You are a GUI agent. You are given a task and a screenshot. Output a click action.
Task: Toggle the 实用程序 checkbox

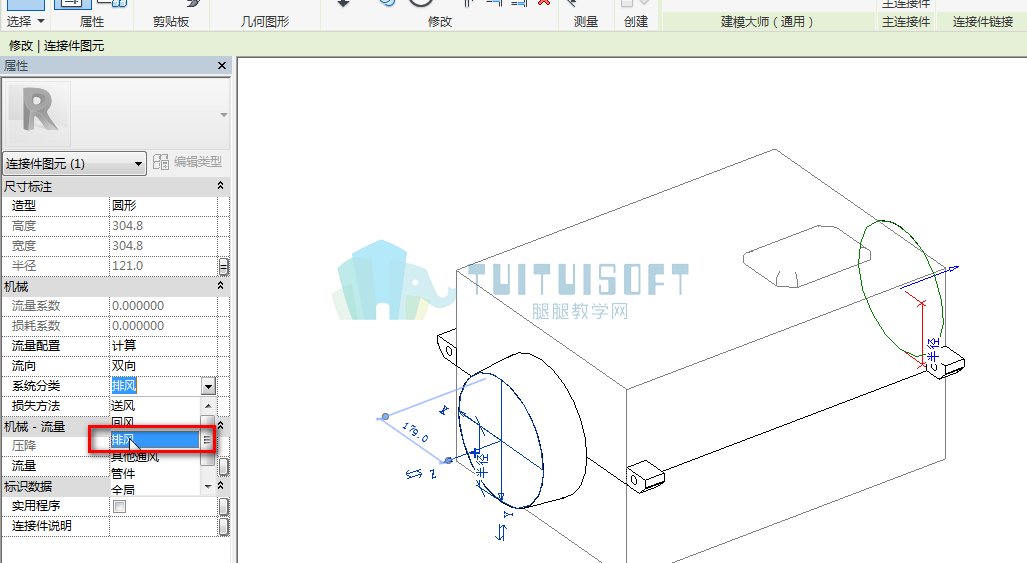click(119, 506)
